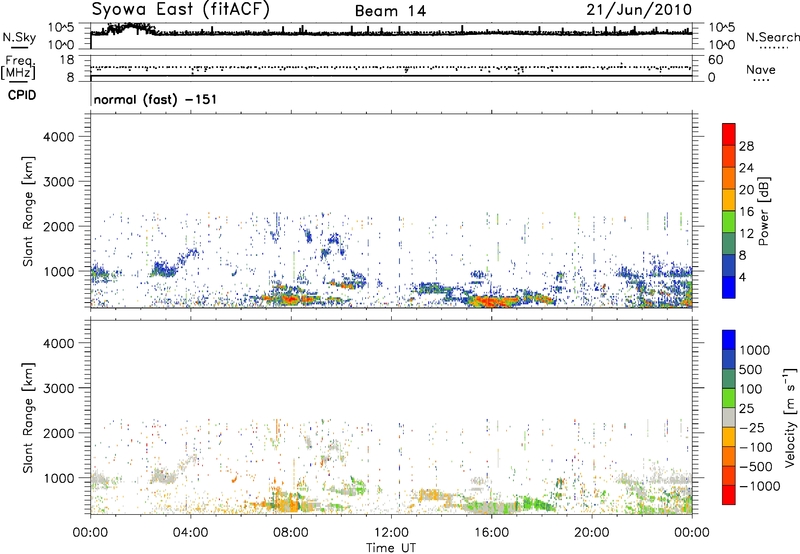Click the red top segment of Power colorbar

(x=729, y=134)
